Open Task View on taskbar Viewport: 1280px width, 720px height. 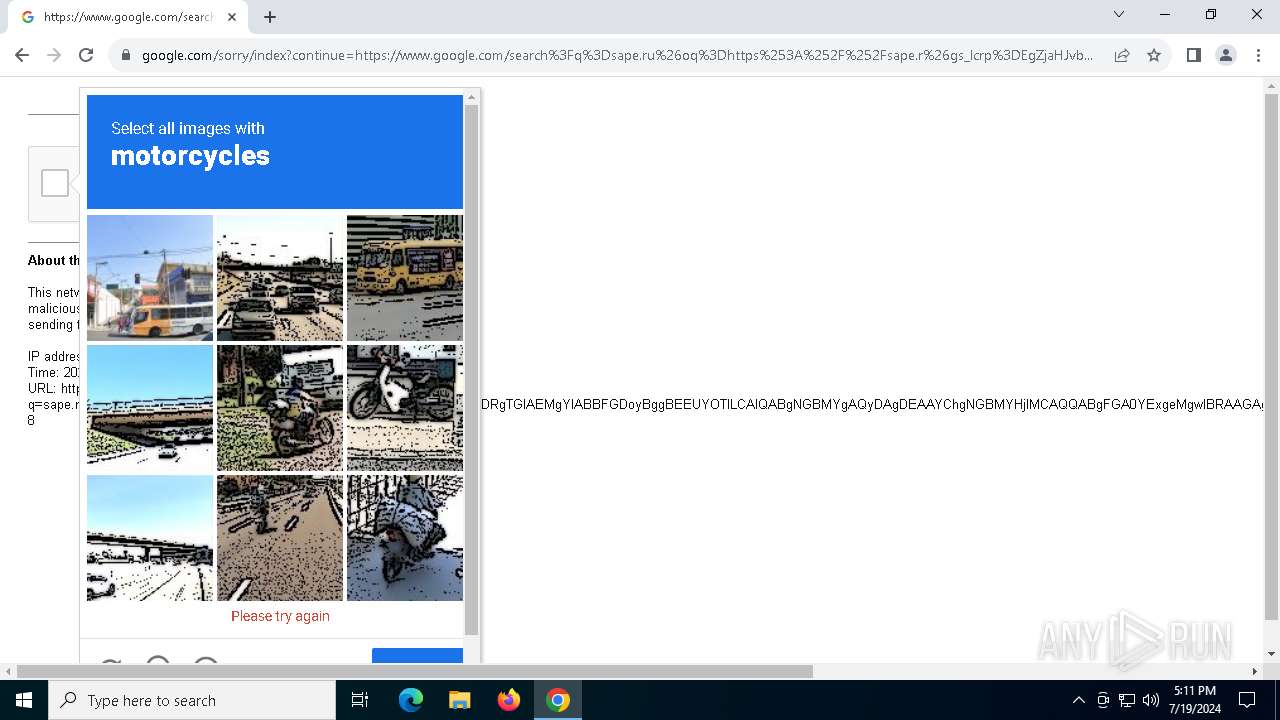tap(360, 700)
